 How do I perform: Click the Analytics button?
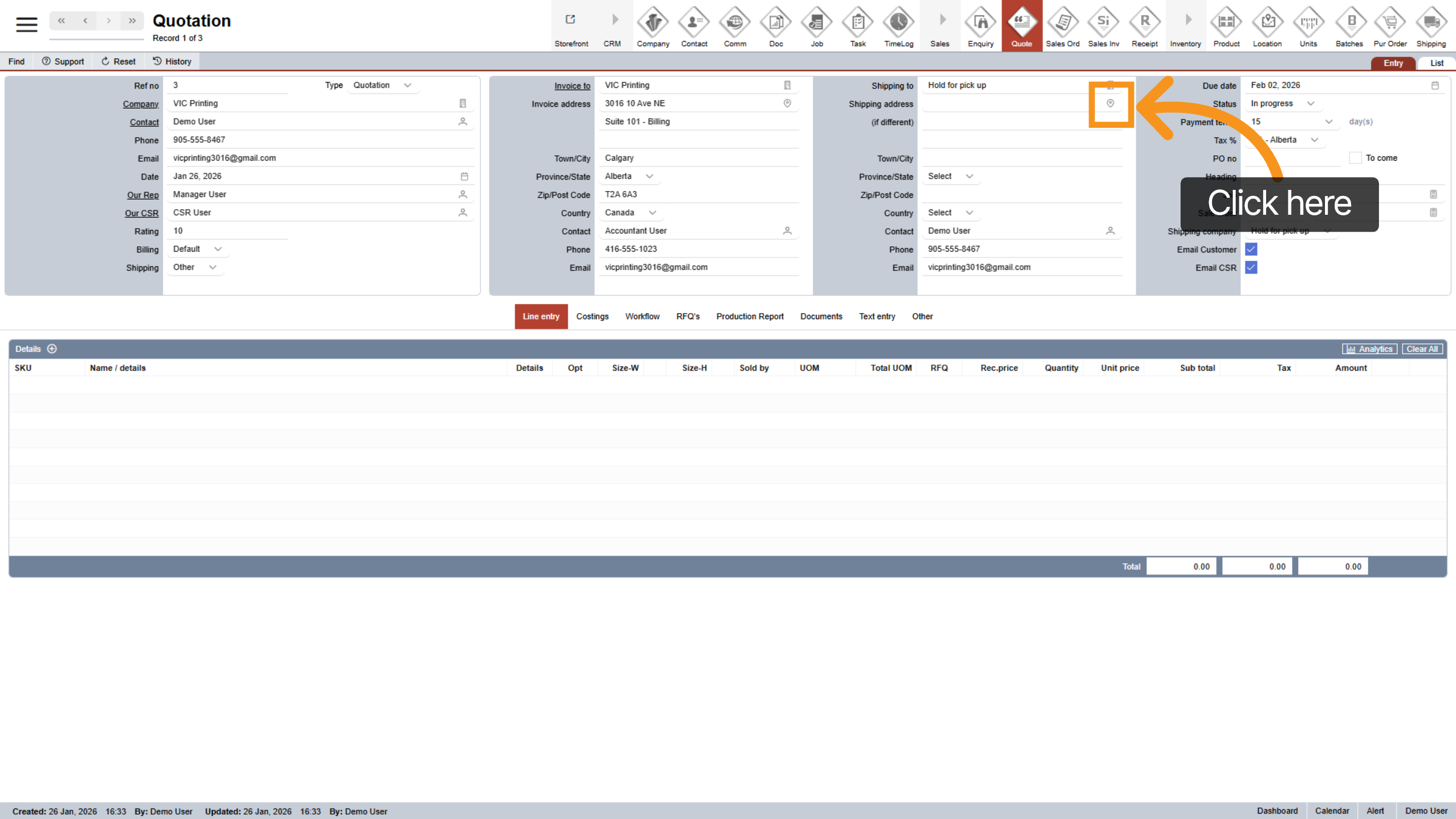[1370, 349]
